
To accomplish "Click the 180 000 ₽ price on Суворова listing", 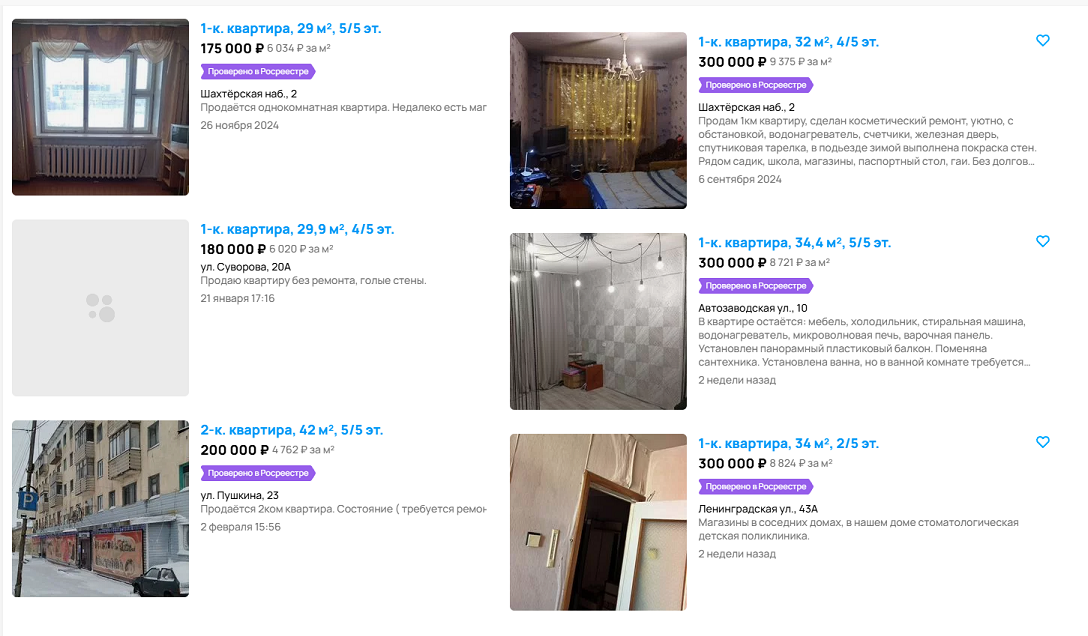I will pos(233,250).
